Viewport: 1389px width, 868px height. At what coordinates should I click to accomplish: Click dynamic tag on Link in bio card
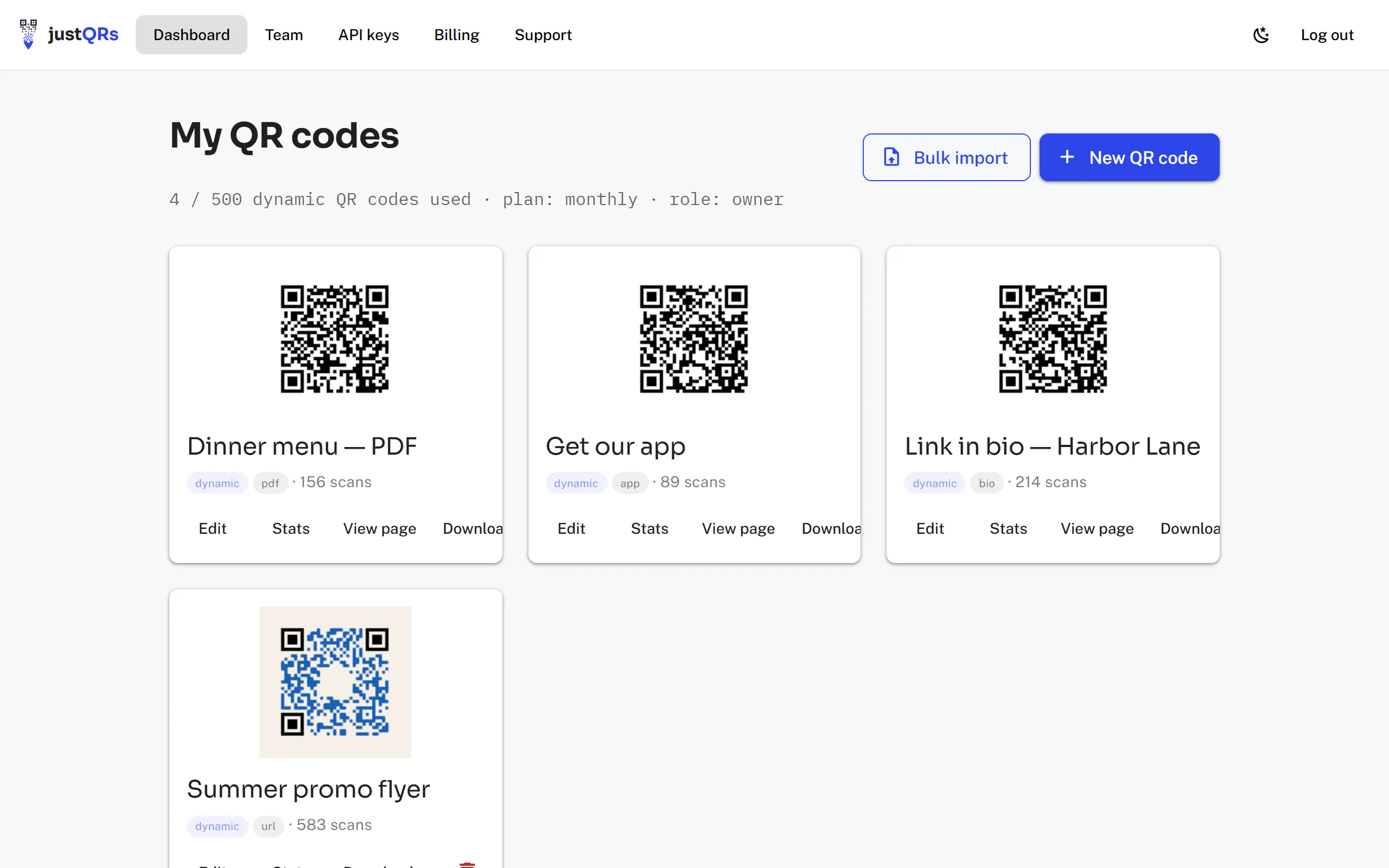point(934,483)
